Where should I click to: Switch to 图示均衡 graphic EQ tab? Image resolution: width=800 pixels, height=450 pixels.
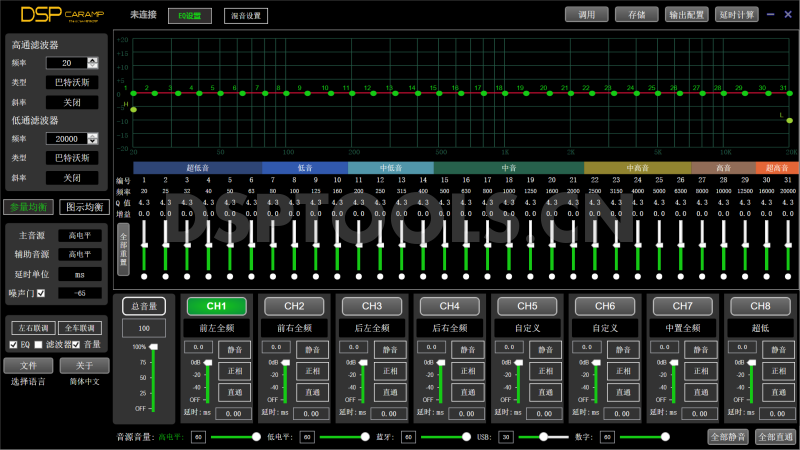point(84,207)
